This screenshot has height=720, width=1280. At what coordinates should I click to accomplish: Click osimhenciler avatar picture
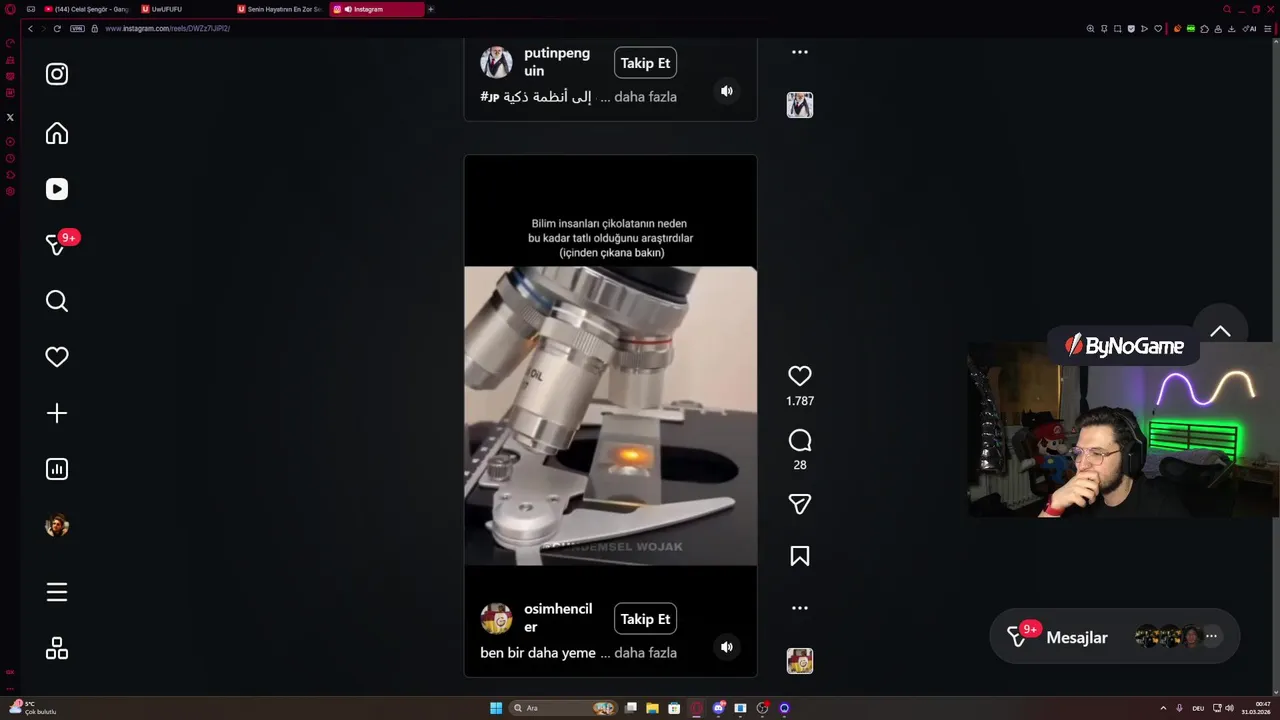(497, 618)
